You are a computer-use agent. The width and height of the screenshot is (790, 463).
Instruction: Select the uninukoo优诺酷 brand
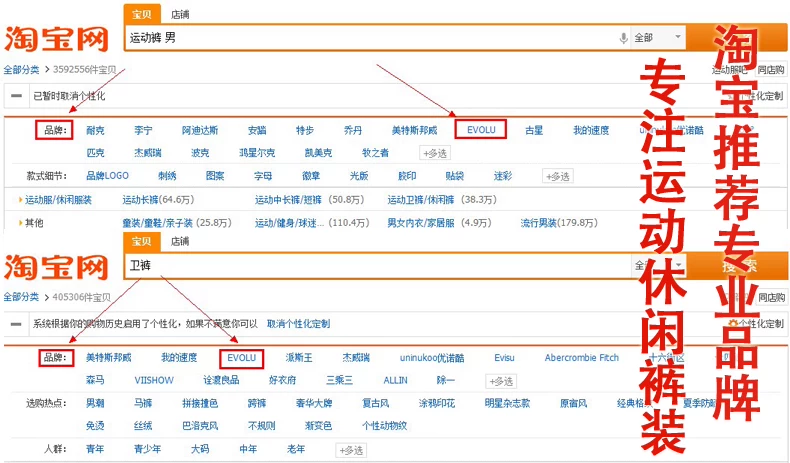pos(432,358)
